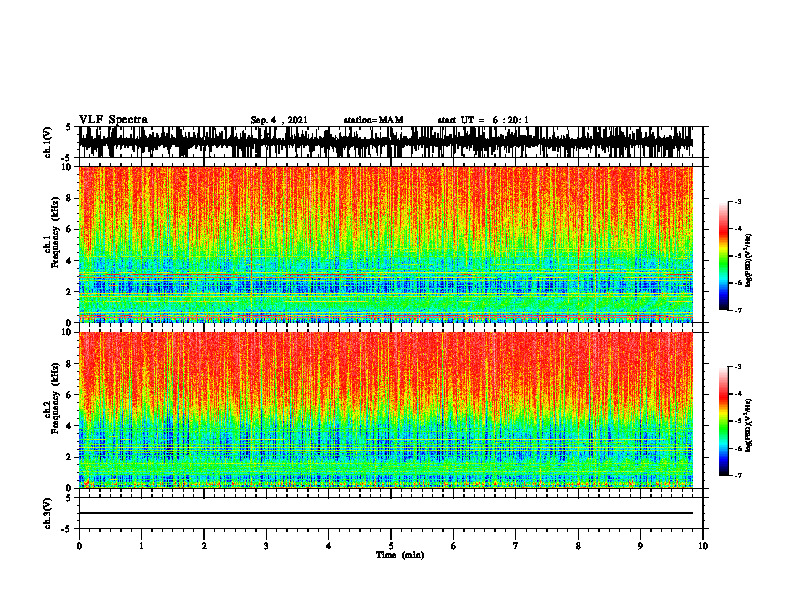Screen dimensions: 792x612
Task: Click time axis tick label "10"
Action: pyautogui.click(x=703, y=546)
